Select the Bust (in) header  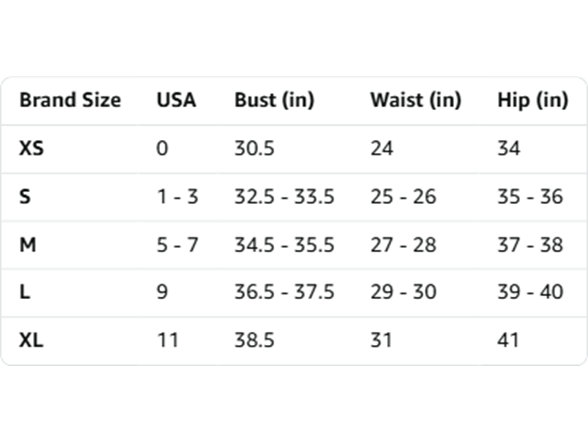point(274,100)
